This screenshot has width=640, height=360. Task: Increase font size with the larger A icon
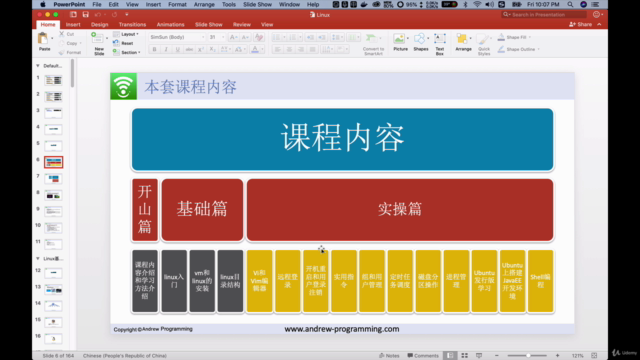pos(233,37)
